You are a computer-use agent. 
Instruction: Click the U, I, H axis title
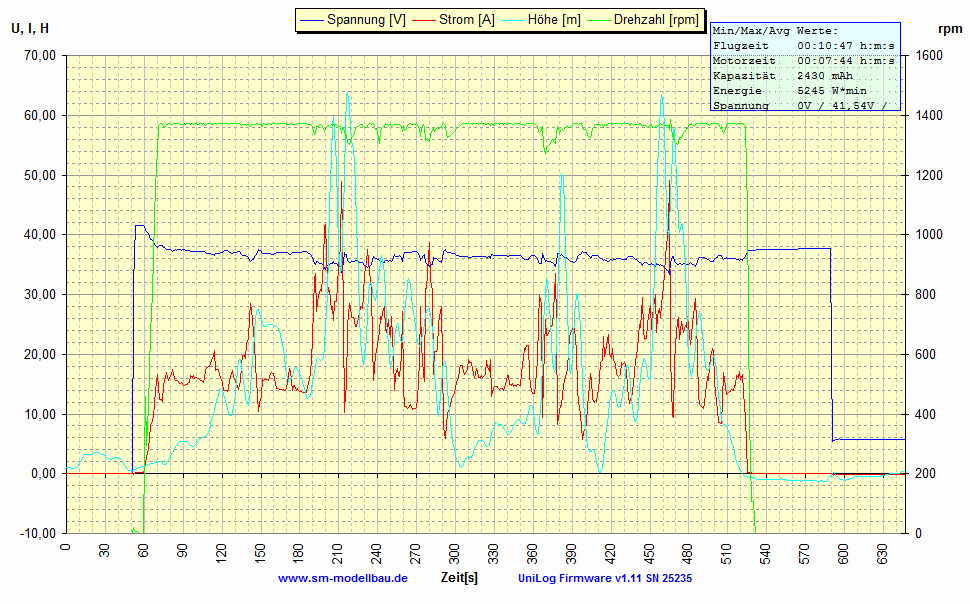[30, 28]
